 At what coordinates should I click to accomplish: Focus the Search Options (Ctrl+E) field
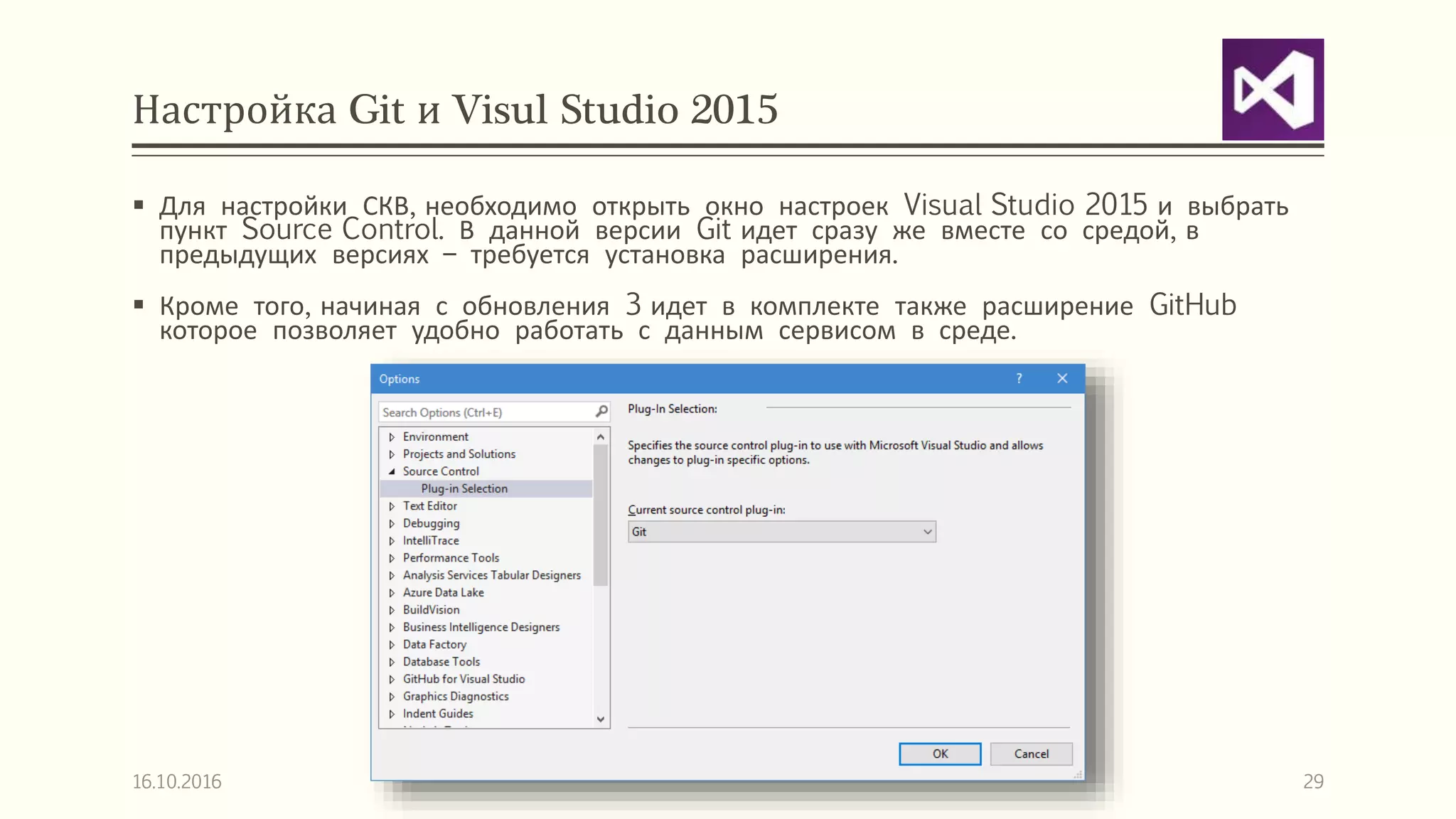point(494,412)
